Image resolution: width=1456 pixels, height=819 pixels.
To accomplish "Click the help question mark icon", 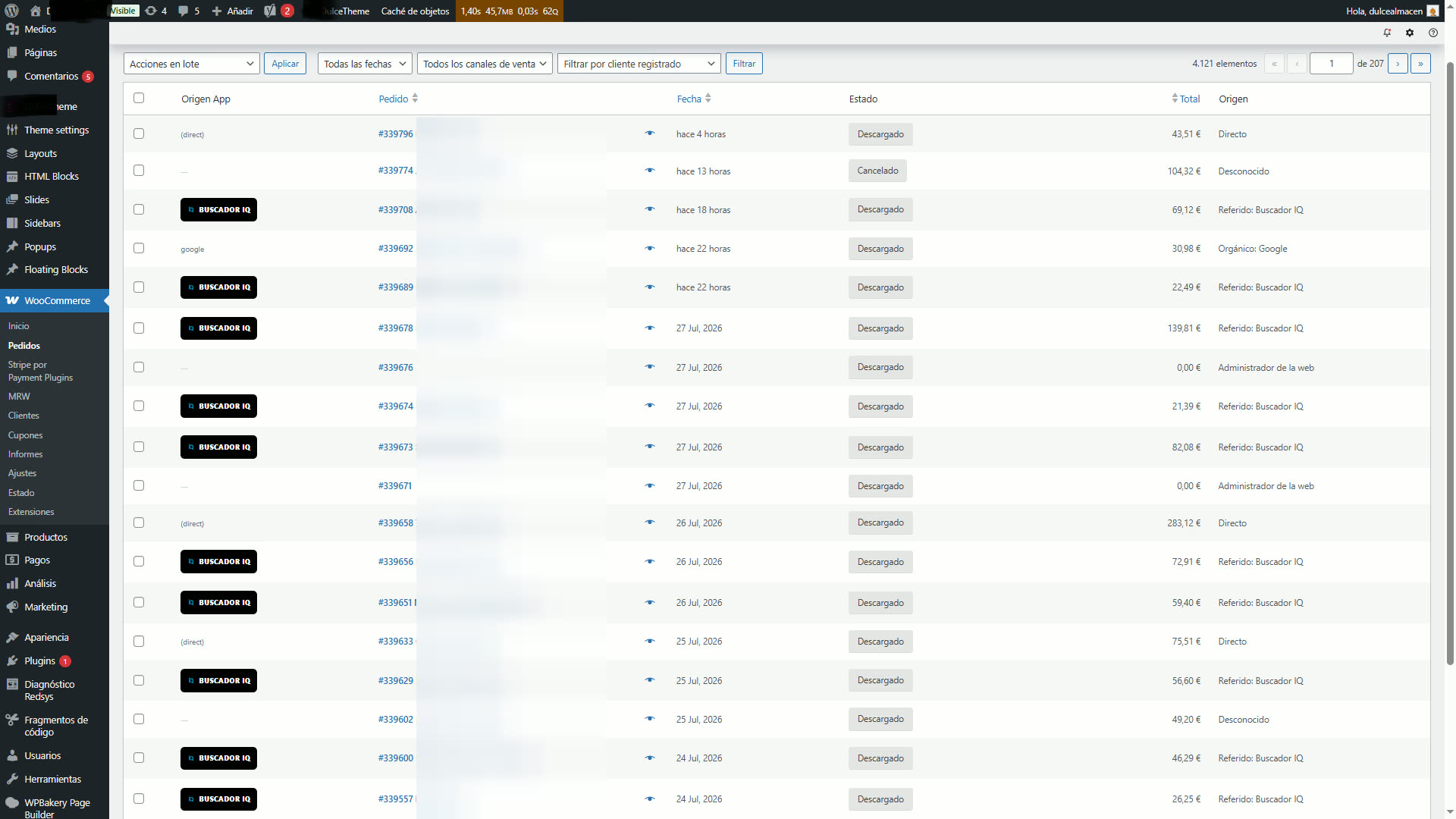I will point(1432,33).
